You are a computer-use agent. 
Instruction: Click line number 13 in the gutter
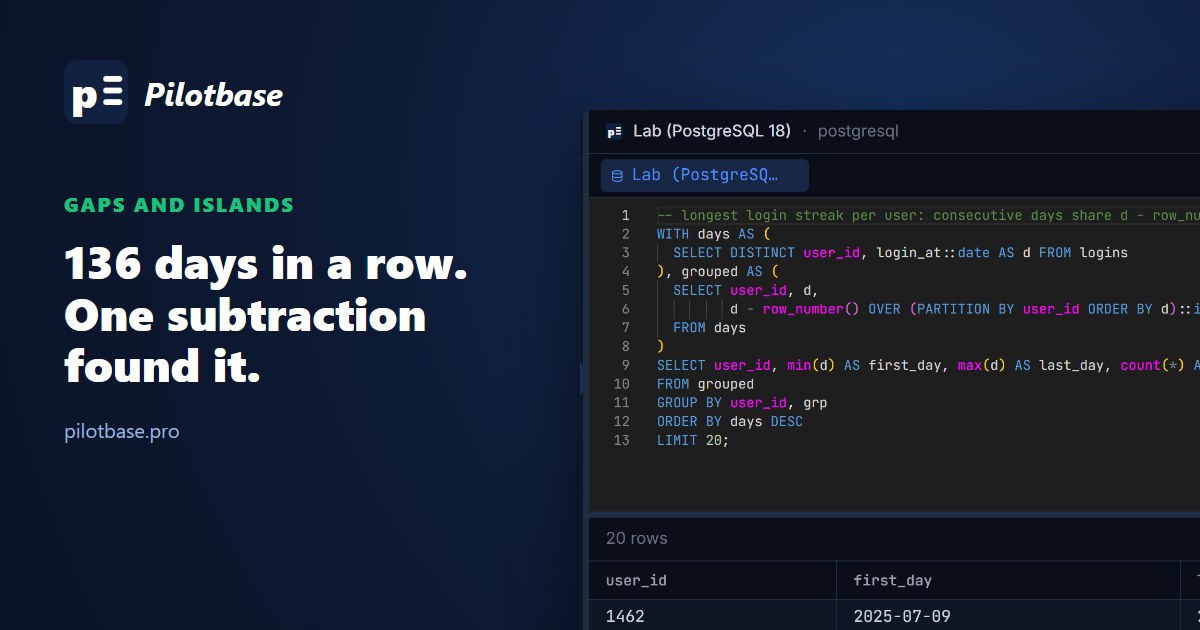[x=621, y=440]
